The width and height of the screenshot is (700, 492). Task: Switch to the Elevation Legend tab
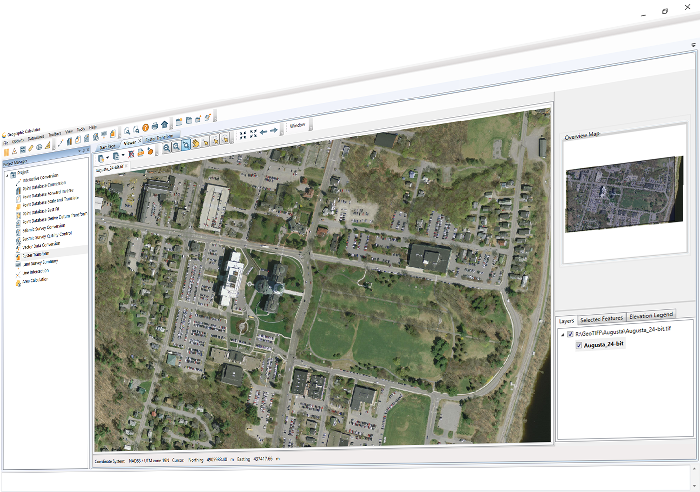pyautogui.click(x=651, y=315)
